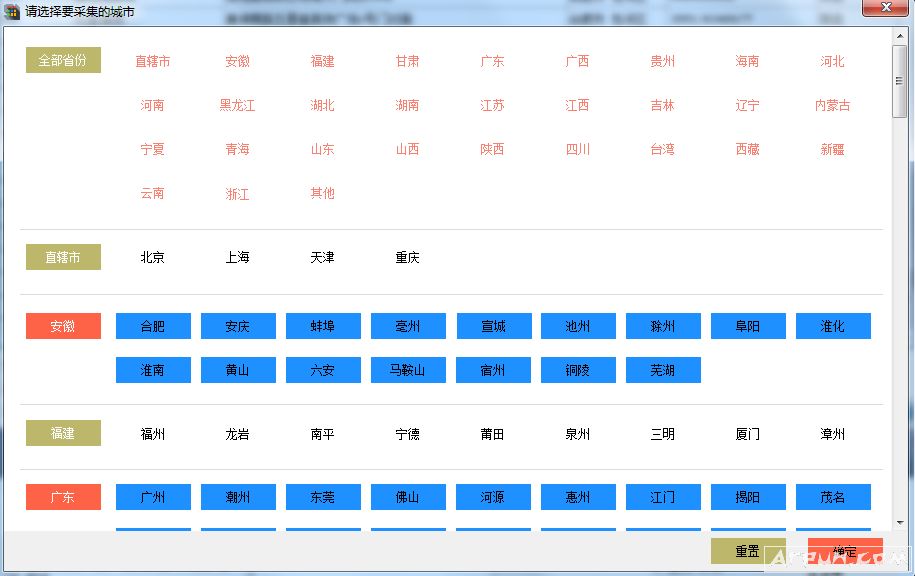
Task: Deselect the city 茂名
Action: coord(833,497)
